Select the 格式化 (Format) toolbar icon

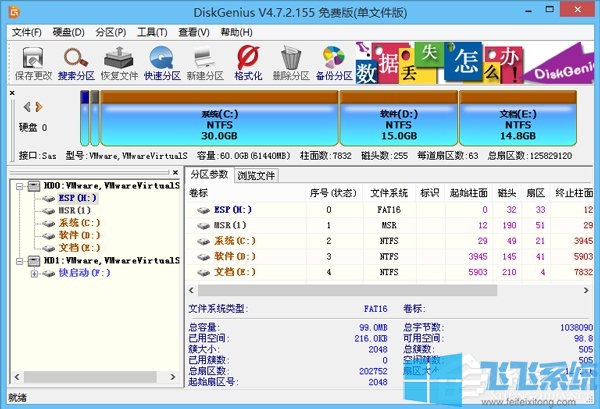pos(247,64)
